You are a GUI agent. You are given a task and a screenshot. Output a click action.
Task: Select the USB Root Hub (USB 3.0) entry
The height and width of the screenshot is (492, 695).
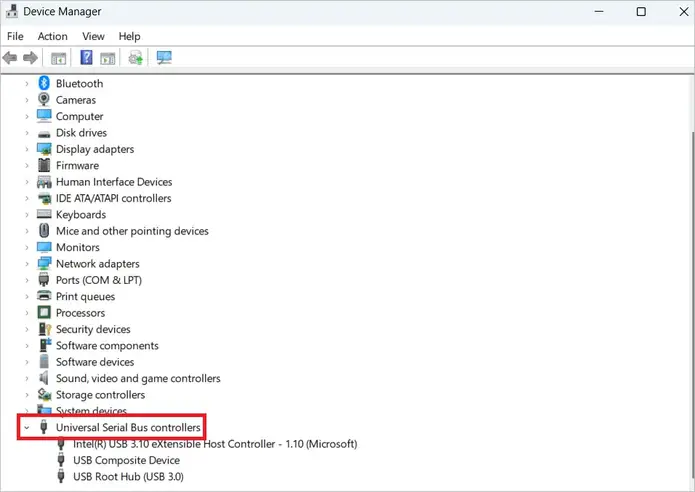(128, 476)
